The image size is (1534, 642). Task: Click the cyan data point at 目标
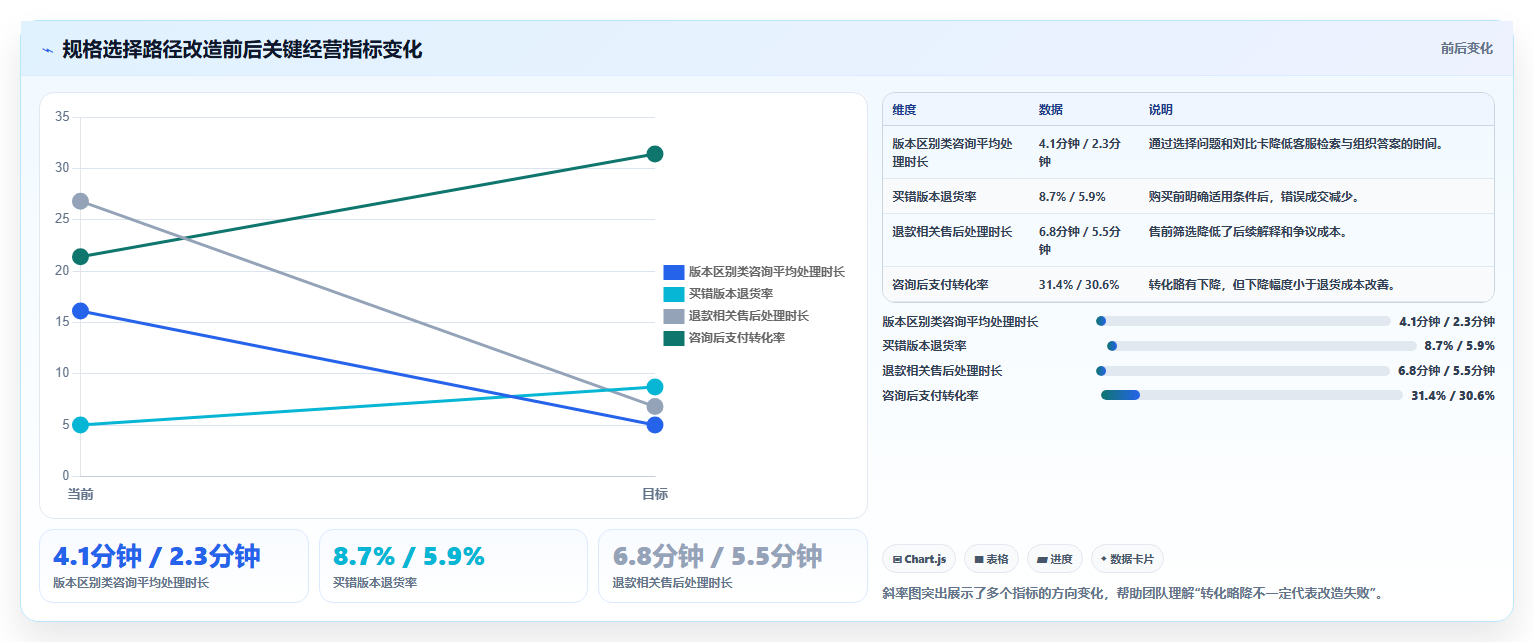click(x=655, y=387)
